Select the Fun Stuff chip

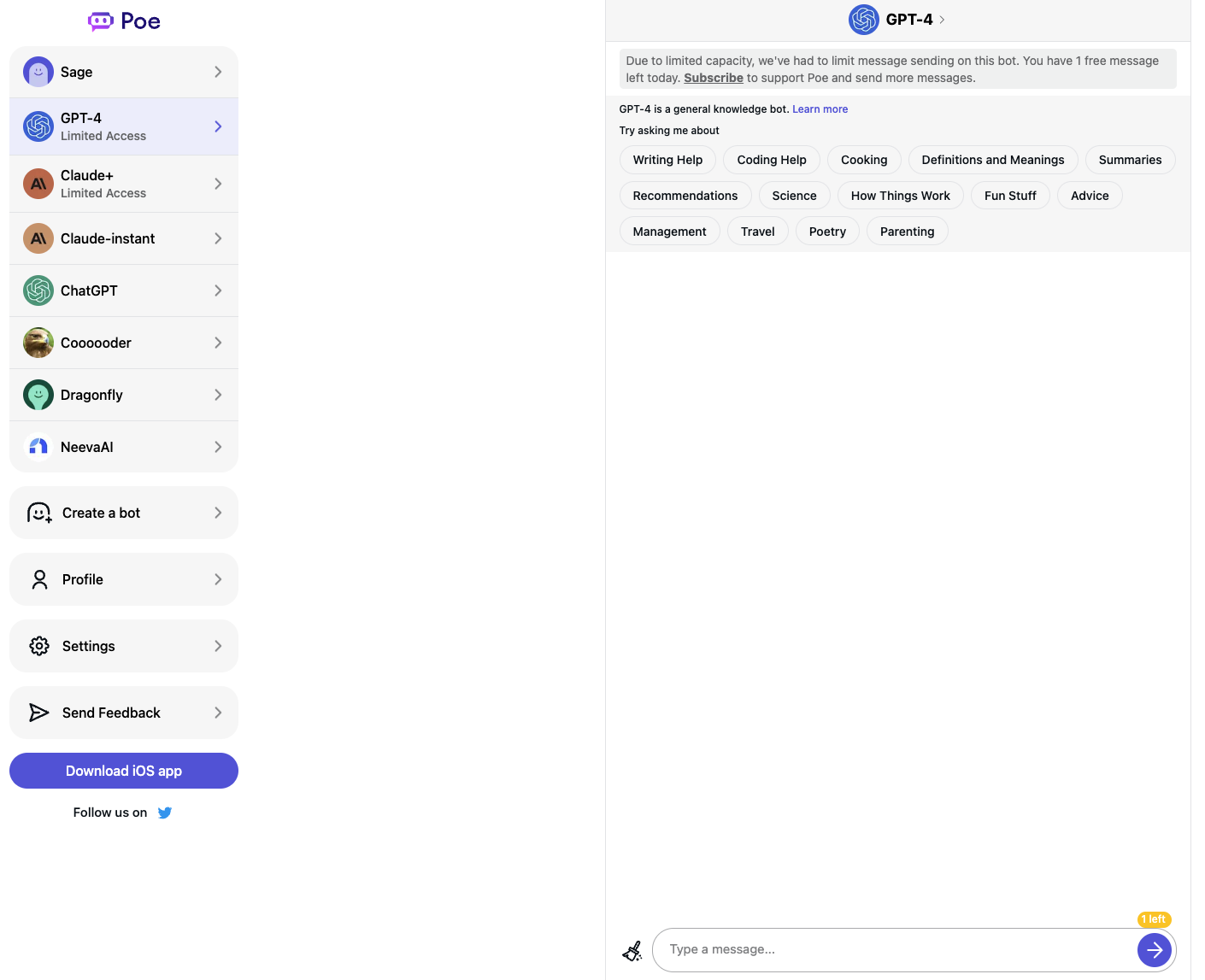[1010, 196]
